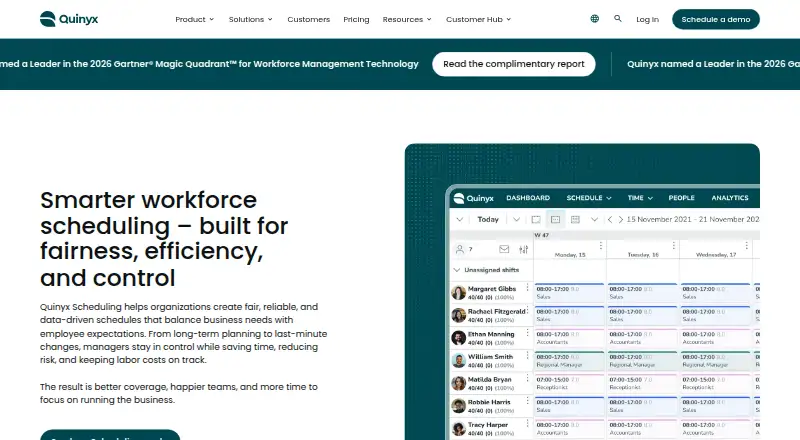Open TIME dropdown in app preview

640,198
